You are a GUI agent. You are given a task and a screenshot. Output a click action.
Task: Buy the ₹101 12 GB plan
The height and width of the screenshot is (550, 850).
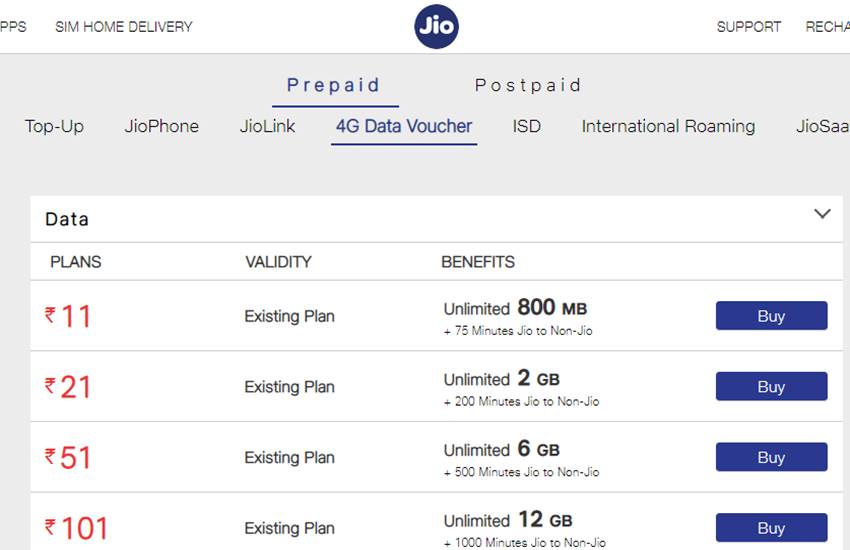(771, 527)
